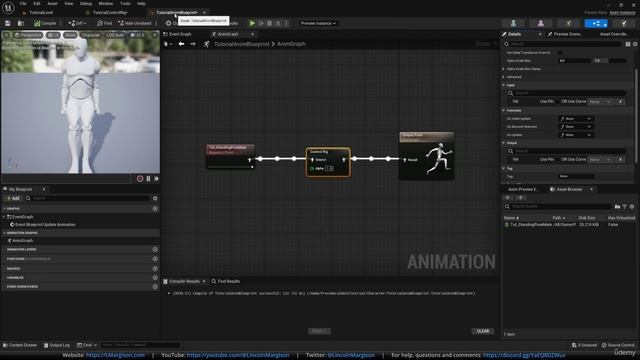This screenshot has height=360, width=640.
Task: Switch to the TutorialLevel tab
Action: coord(41,13)
